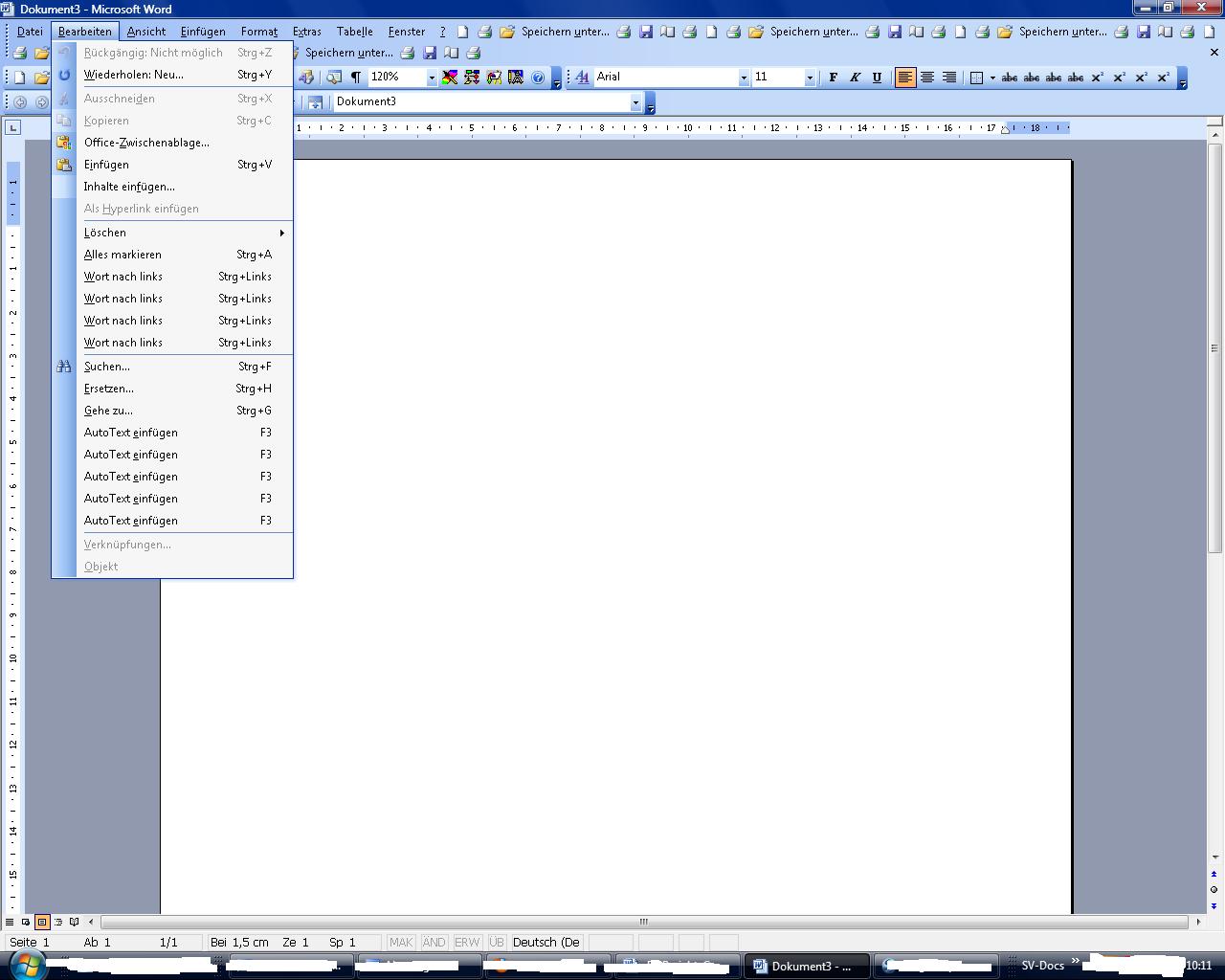Open the Ansicht menu
Image resolution: width=1225 pixels, height=980 pixels.
146,32
